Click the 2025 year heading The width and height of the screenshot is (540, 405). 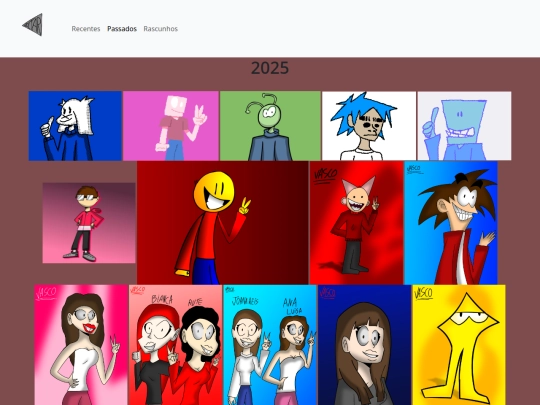pos(270,68)
